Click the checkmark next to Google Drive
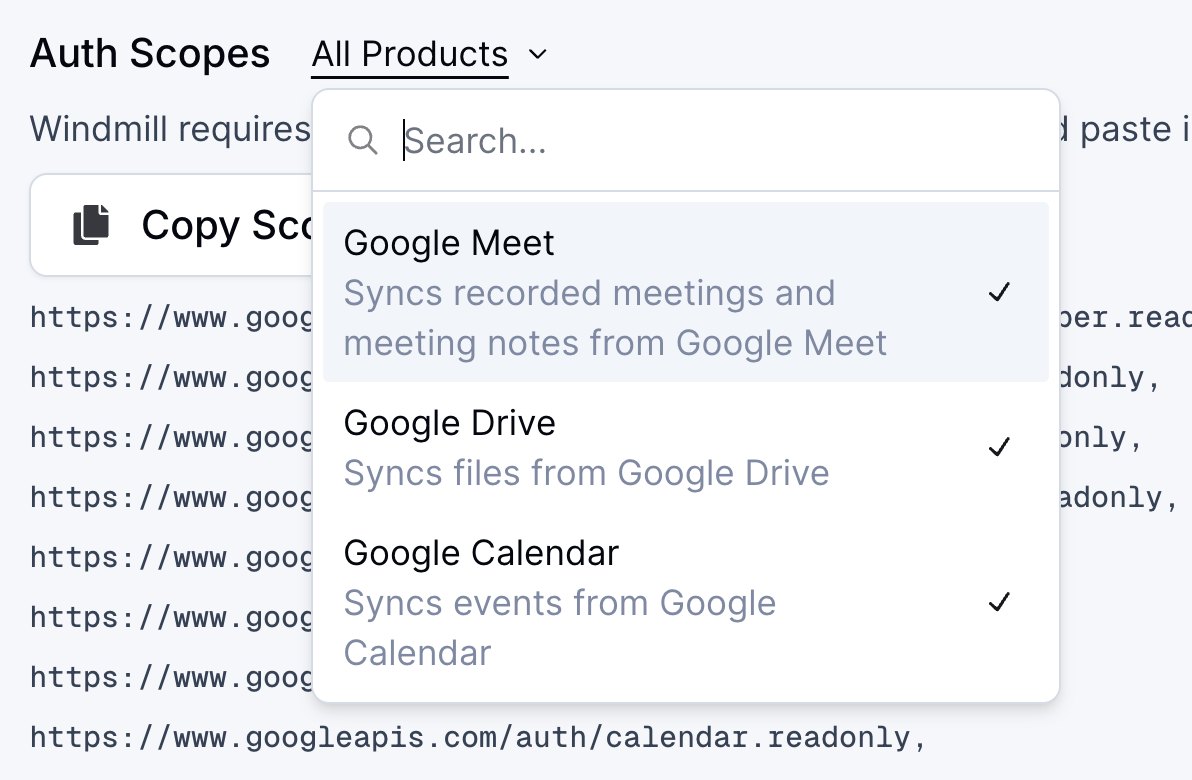This screenshot has height=780, width=1192. coord(999,447)
